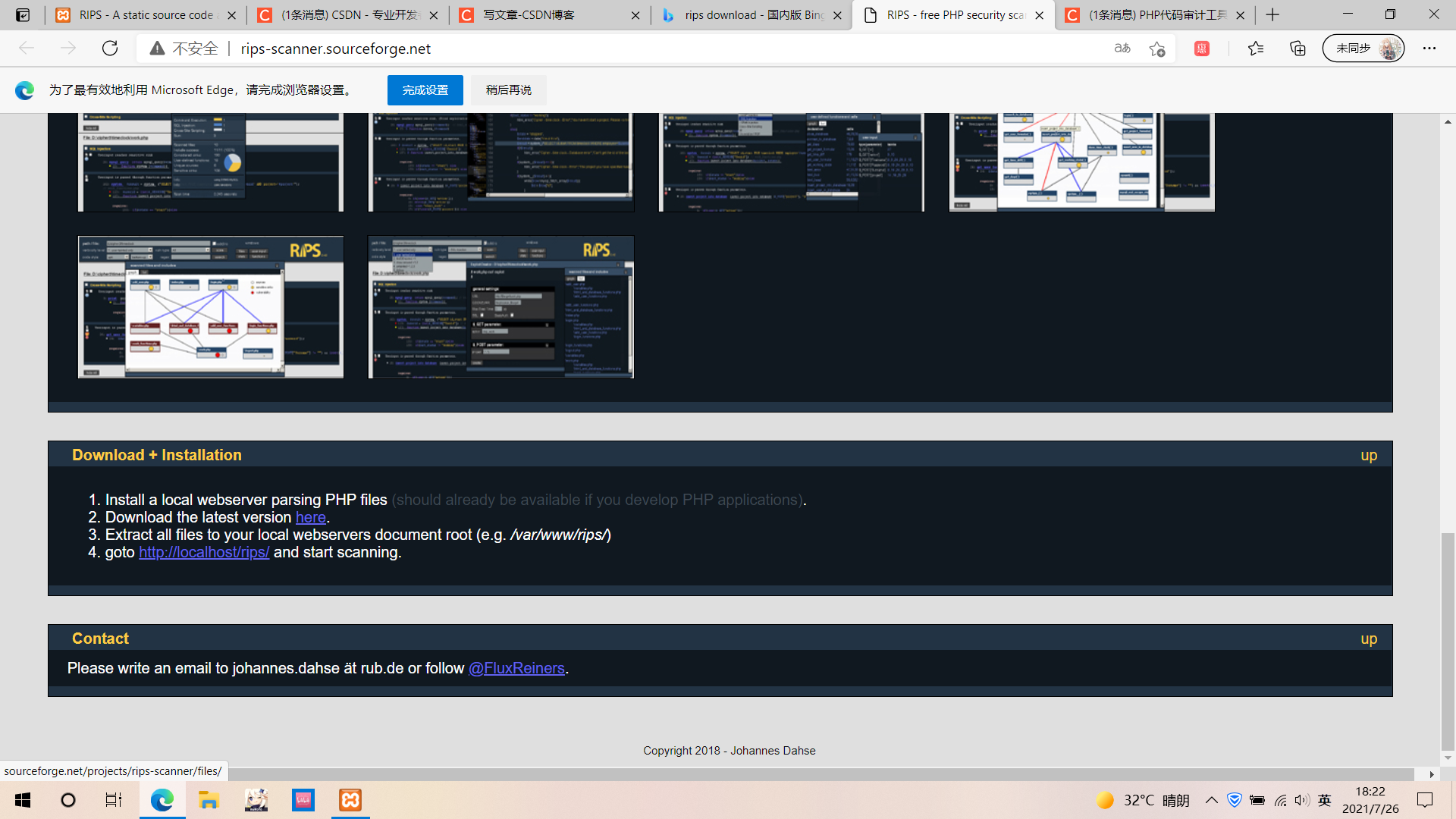Click the red extension icon in toolbar
1456x819 pixels.
(1202, 49)
